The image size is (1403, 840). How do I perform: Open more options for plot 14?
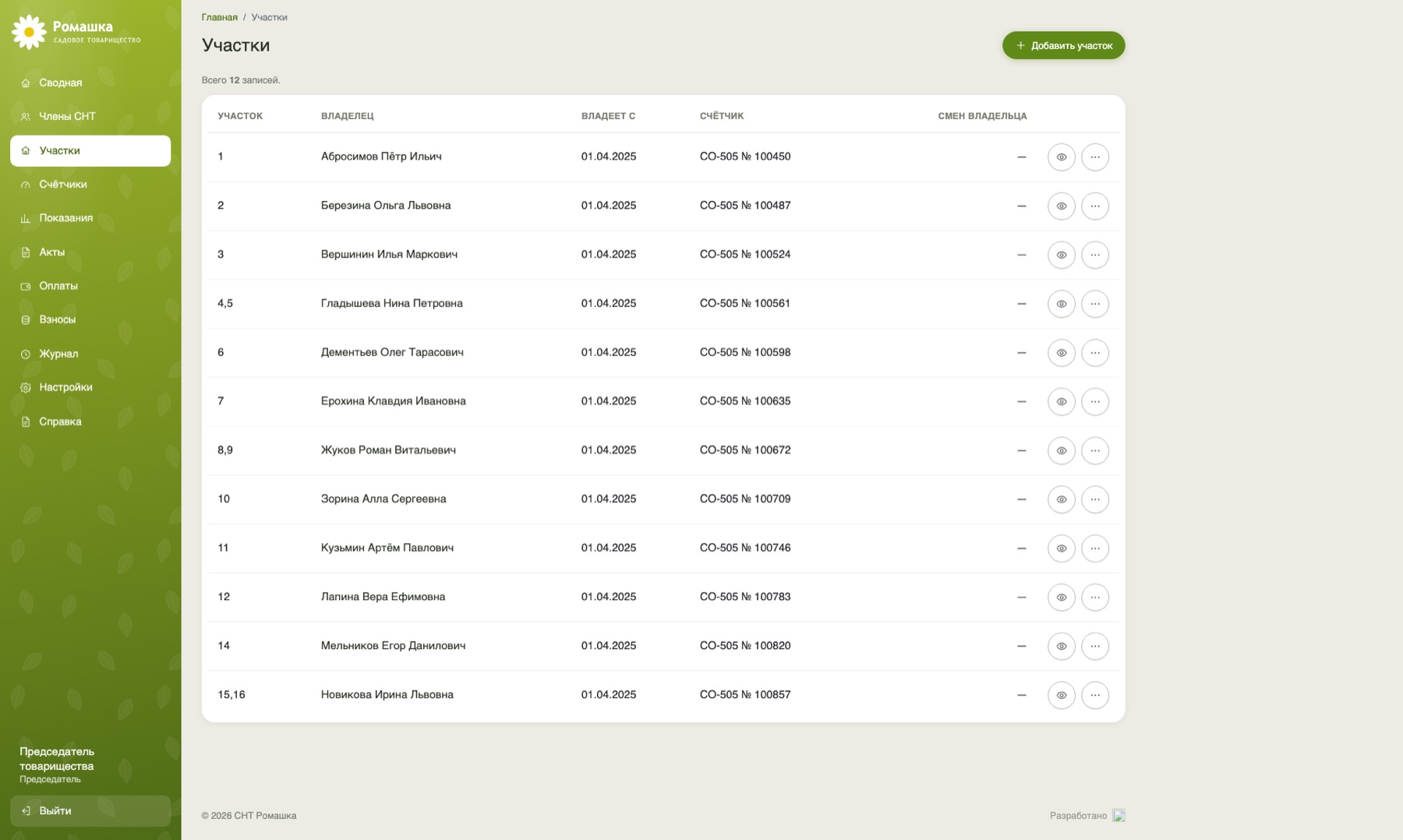pyautogui.click(x=1095, y=646)
